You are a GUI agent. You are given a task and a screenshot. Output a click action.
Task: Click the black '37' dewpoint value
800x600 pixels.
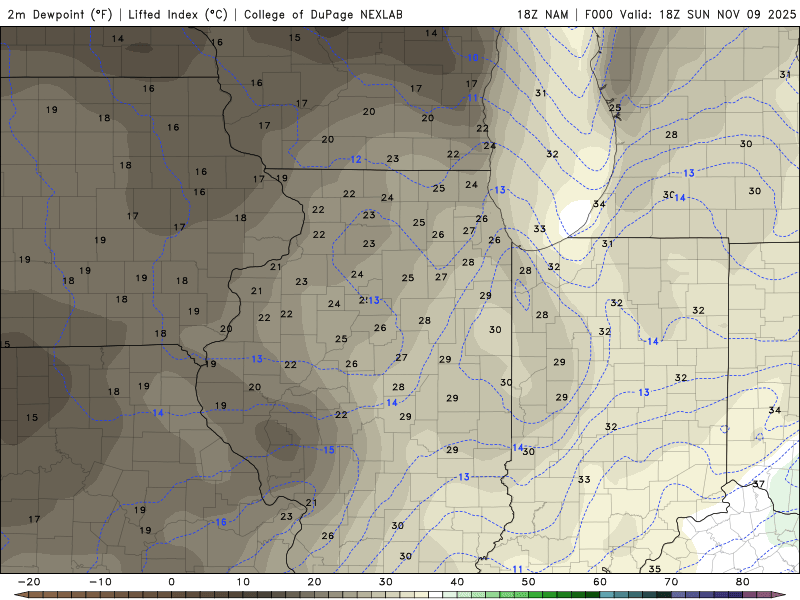pos(759,484)
